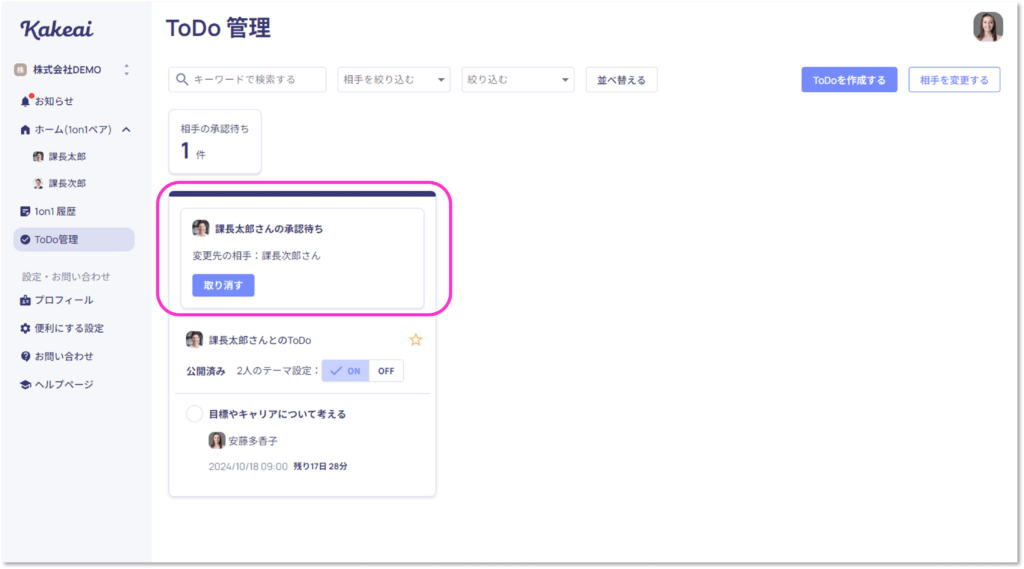Screen dimensions: 1024x569
Task: Collapse ホーム(1on1ペア) chevron
Action: (x=126, y=129)
